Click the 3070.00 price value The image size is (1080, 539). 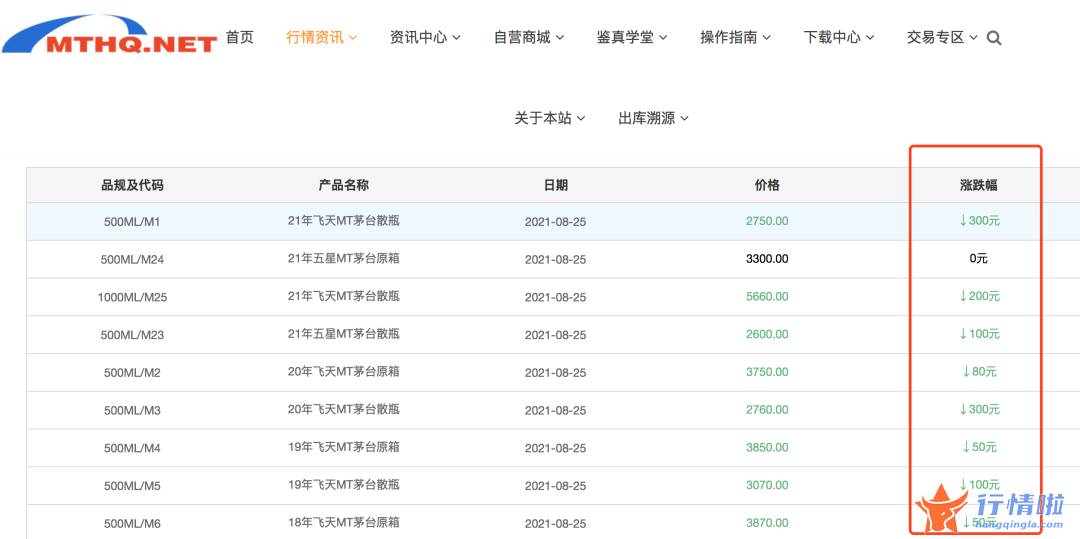tap(767, 486)
